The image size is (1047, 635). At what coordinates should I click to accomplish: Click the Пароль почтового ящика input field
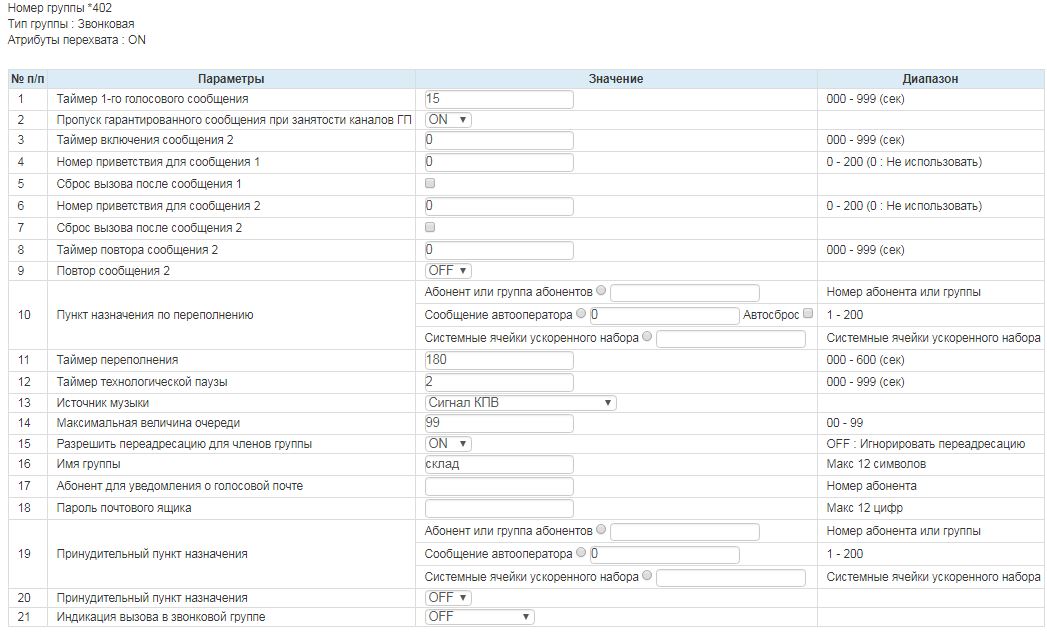pos(499,508)
